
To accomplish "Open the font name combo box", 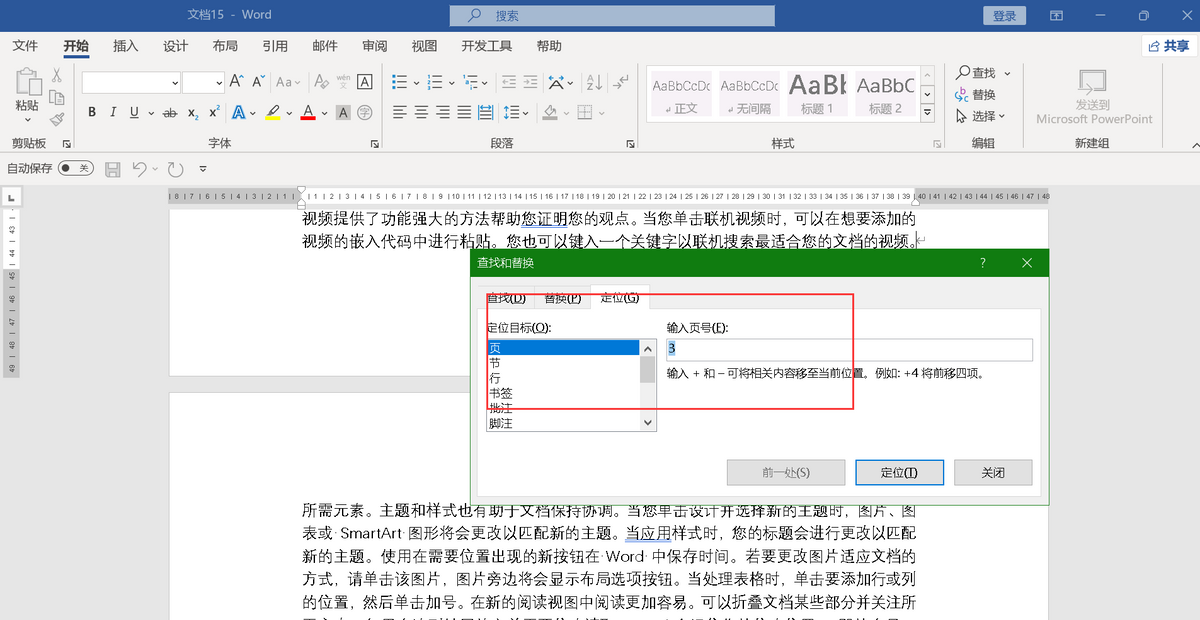I will pos(131,83).
